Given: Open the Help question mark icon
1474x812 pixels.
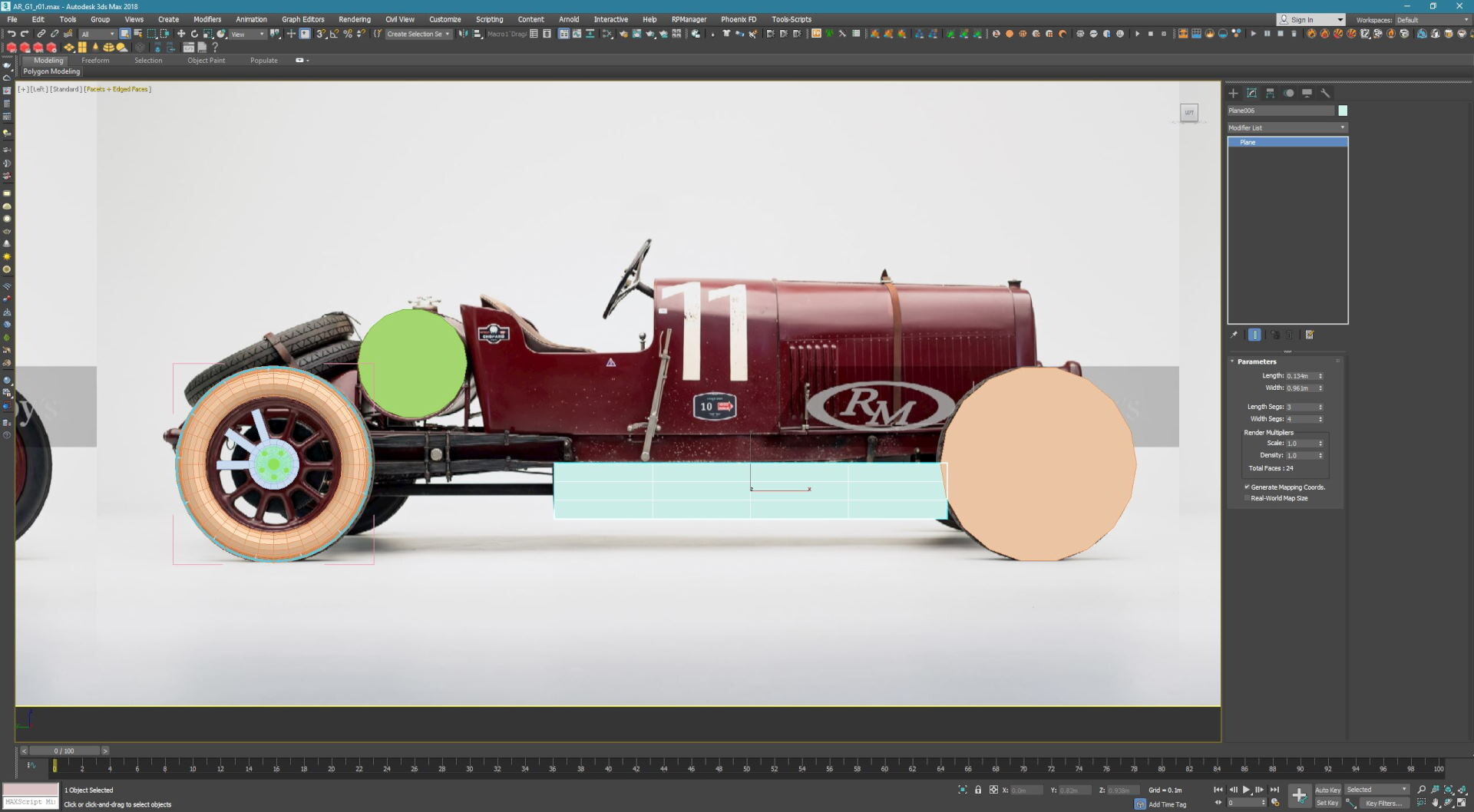Looking at the screenshot, I should [x=215, y=48].
